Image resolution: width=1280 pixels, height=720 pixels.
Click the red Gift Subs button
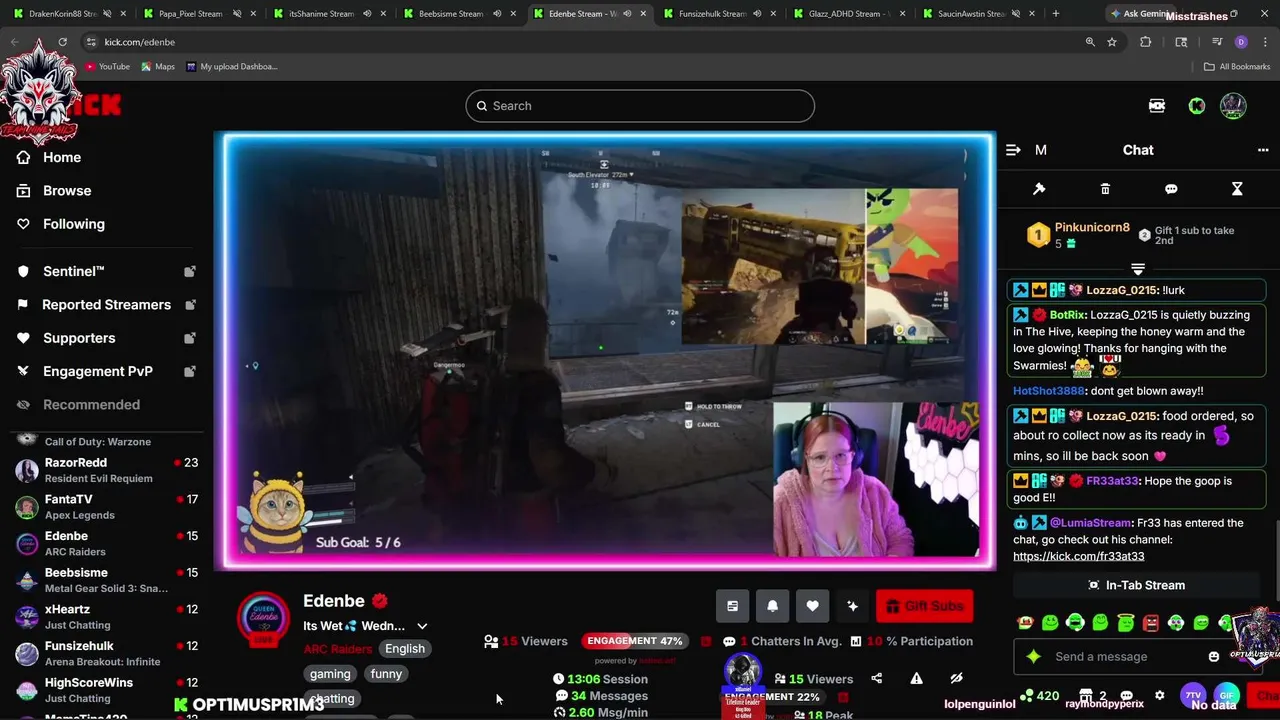[924, 606]
